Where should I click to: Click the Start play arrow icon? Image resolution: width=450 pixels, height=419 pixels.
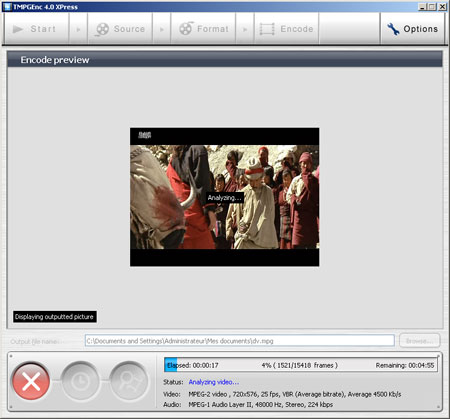[18, 29]
